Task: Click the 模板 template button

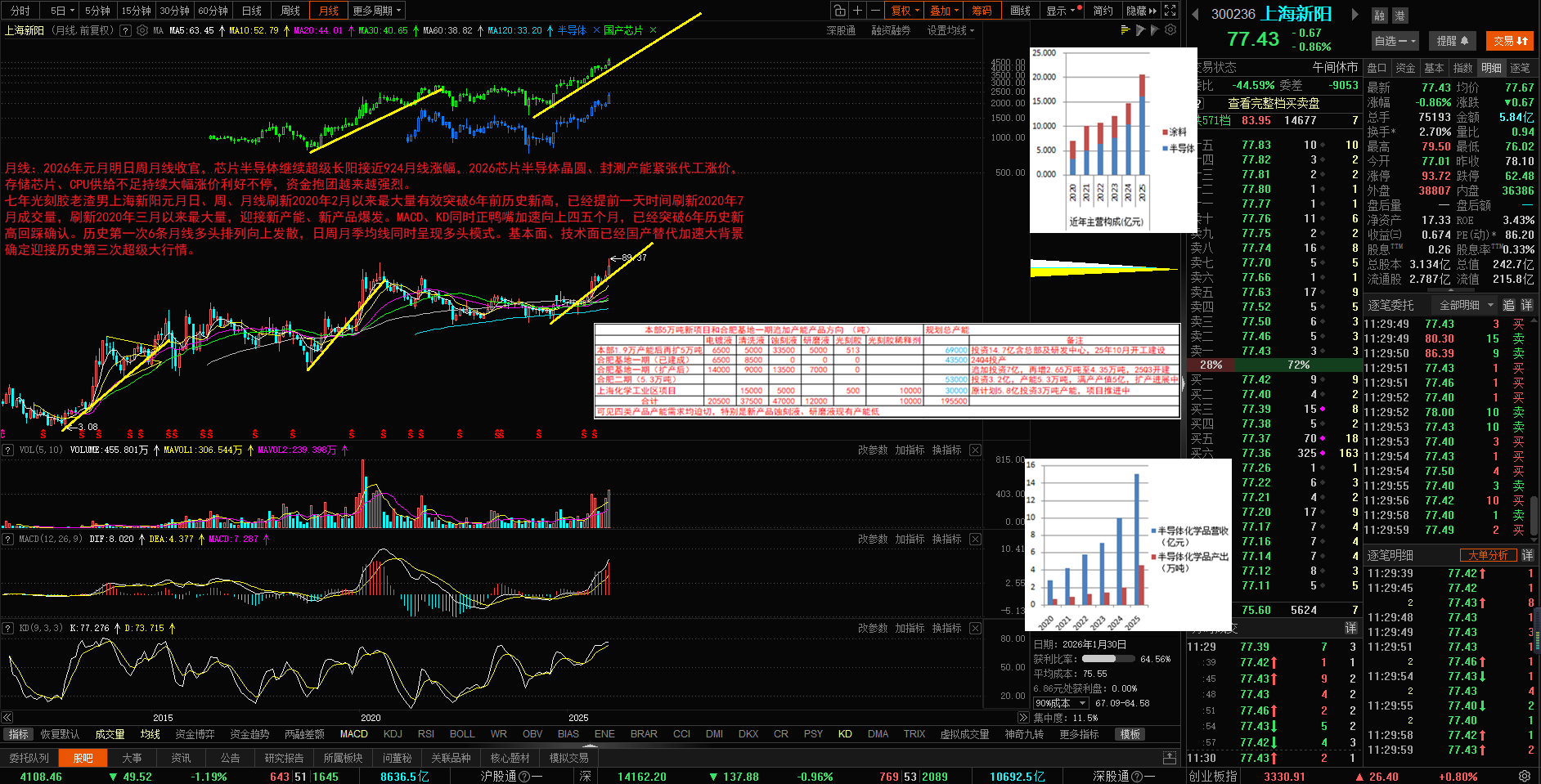Action: 1130,734
